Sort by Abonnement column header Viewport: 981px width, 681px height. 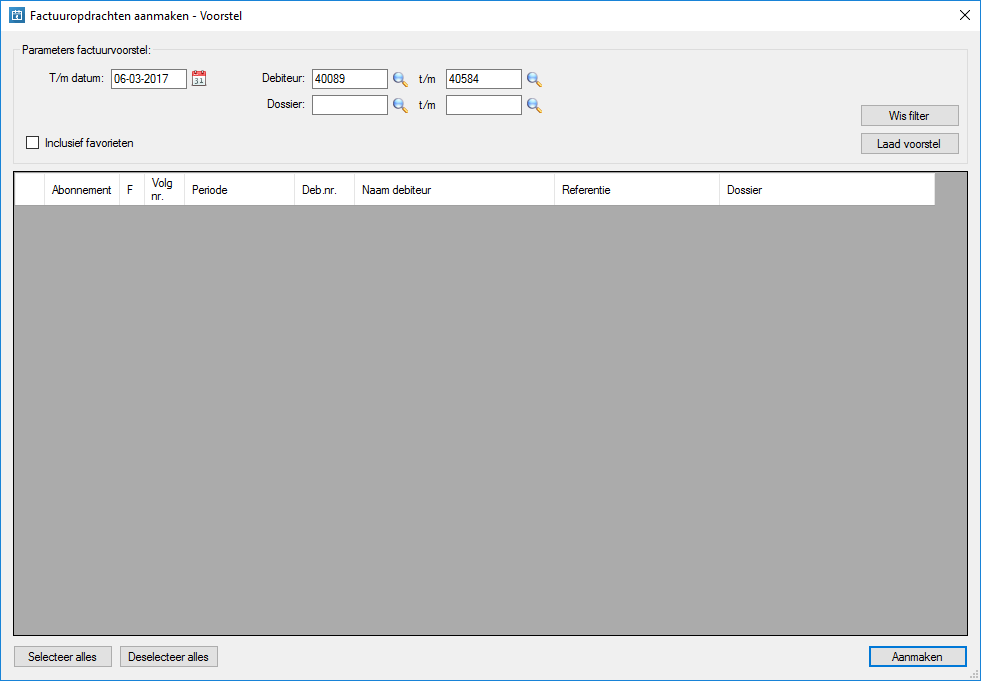[82, 190]
